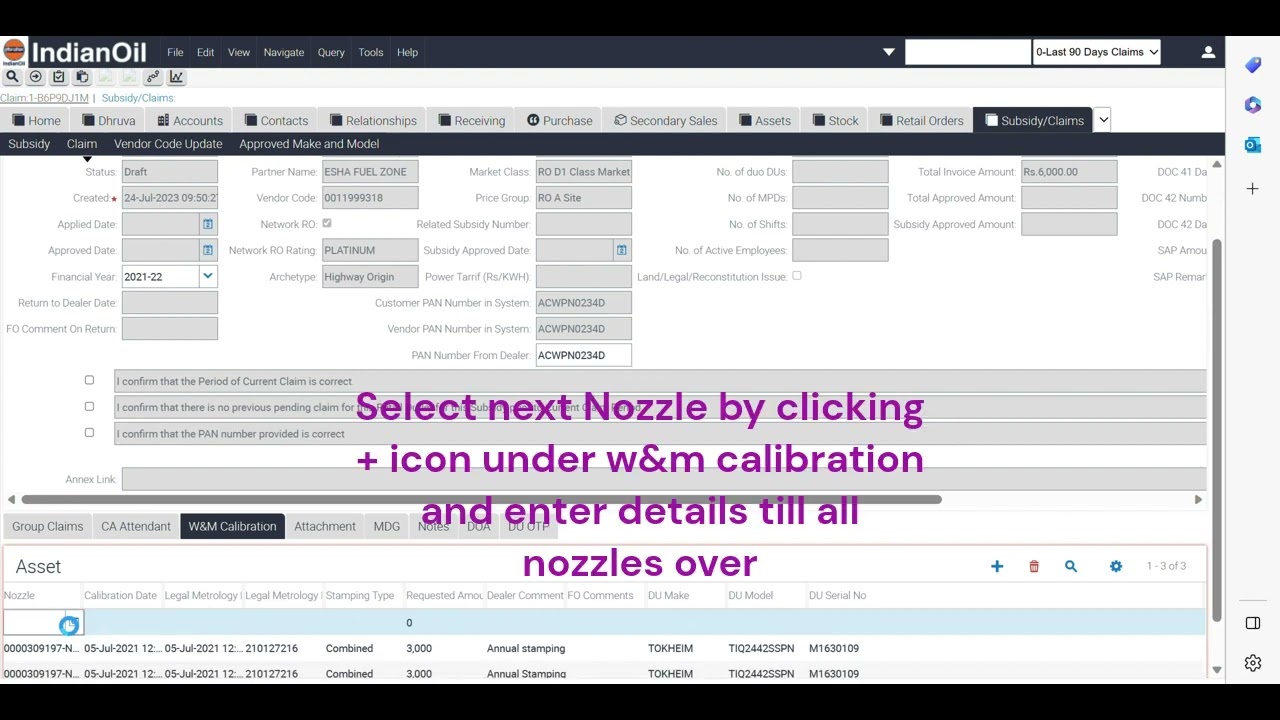Open the blue tag sidebar icon

coord(1253,65)
